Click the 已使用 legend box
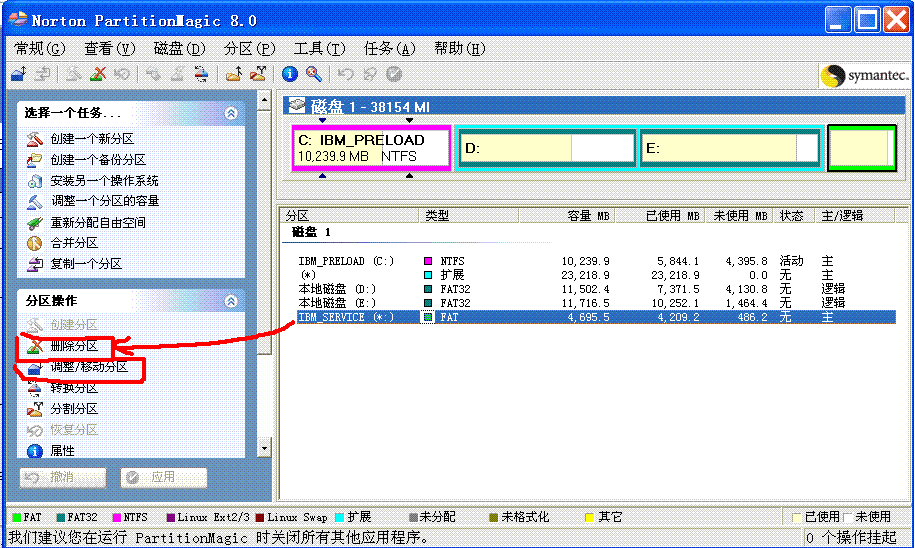The width and height of the screenshot is (915, 548). [797, 517]
